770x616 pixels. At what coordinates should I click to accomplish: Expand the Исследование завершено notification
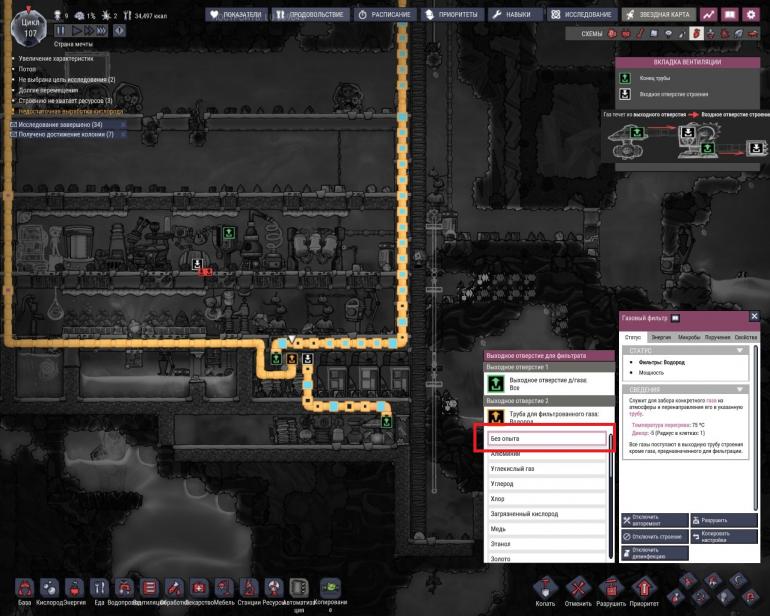coord(62,124)
